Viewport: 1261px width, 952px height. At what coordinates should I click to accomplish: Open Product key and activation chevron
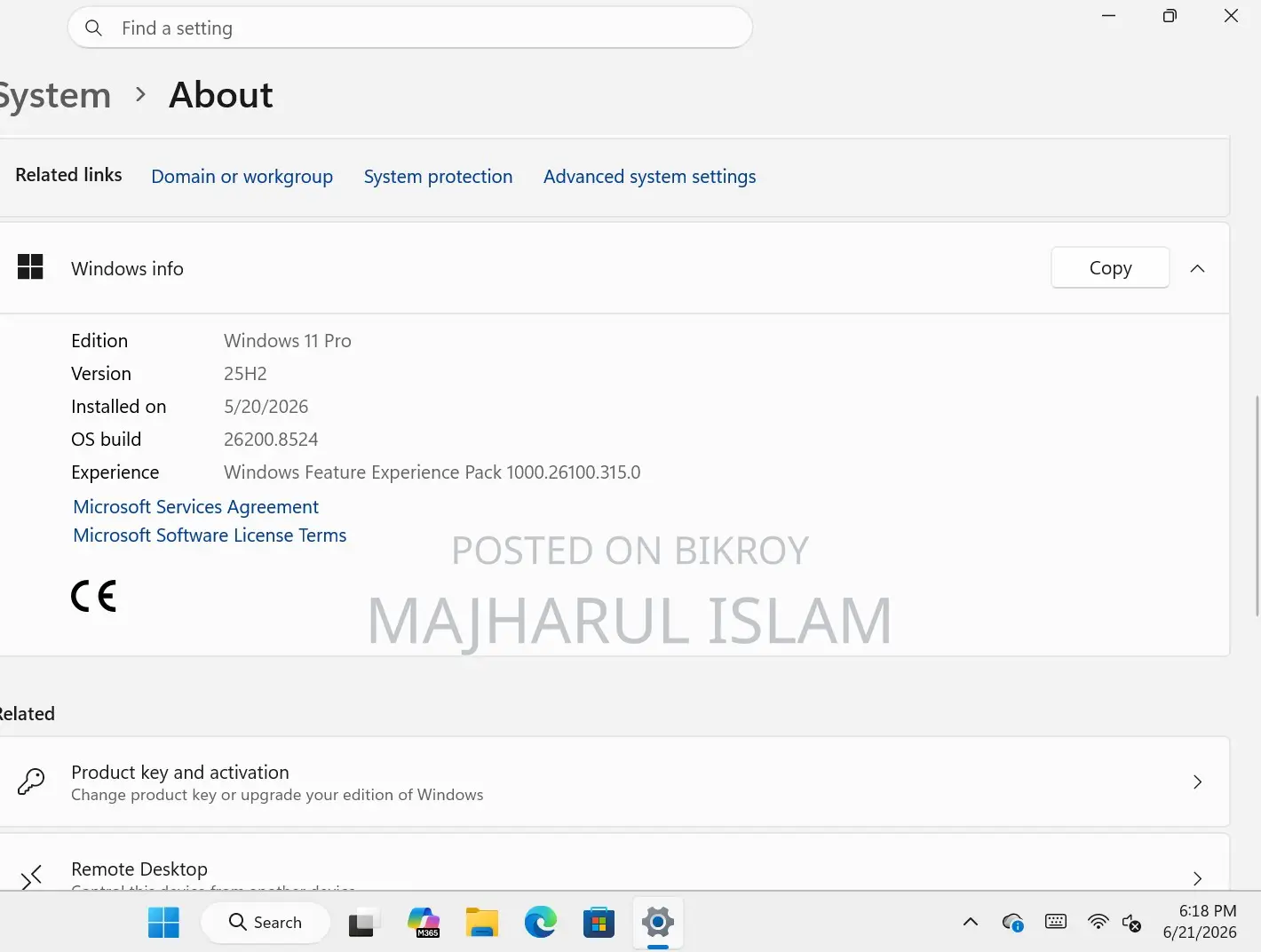pyautogui.click(x=1197, y=781)
